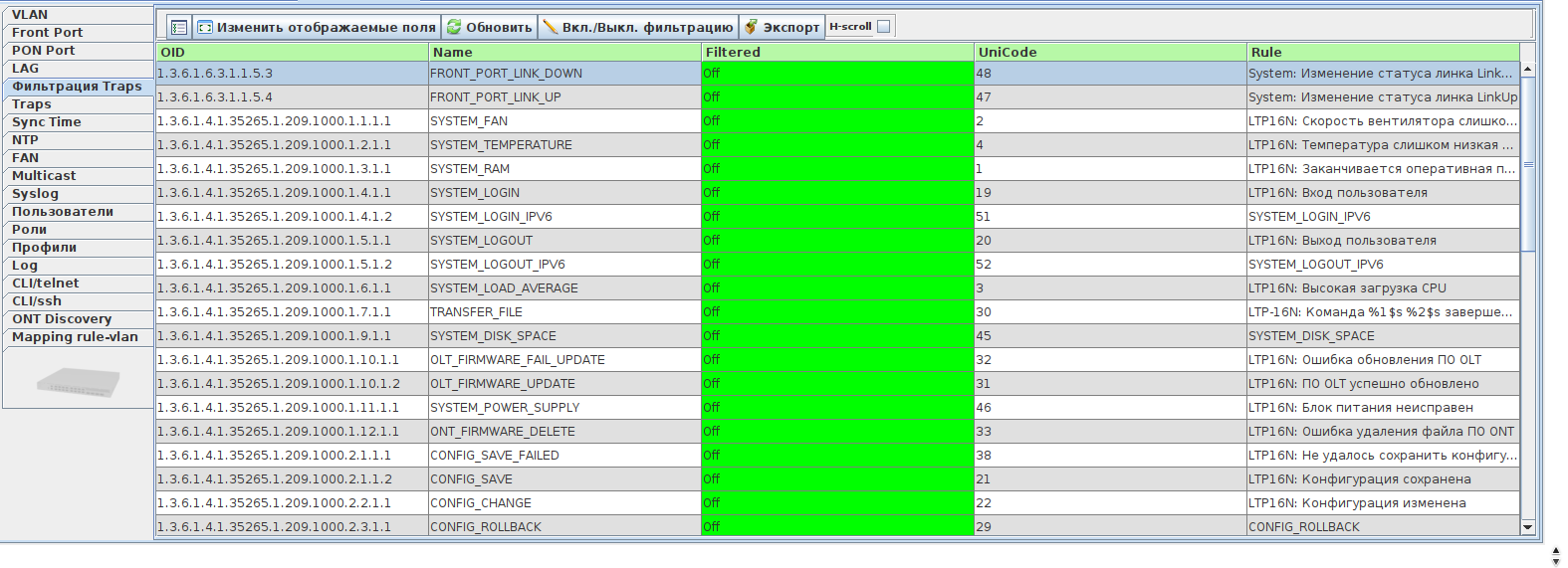Open Изменить отображаемые поля dialog
Screen dimensions: 1568x568
[316, 27]
